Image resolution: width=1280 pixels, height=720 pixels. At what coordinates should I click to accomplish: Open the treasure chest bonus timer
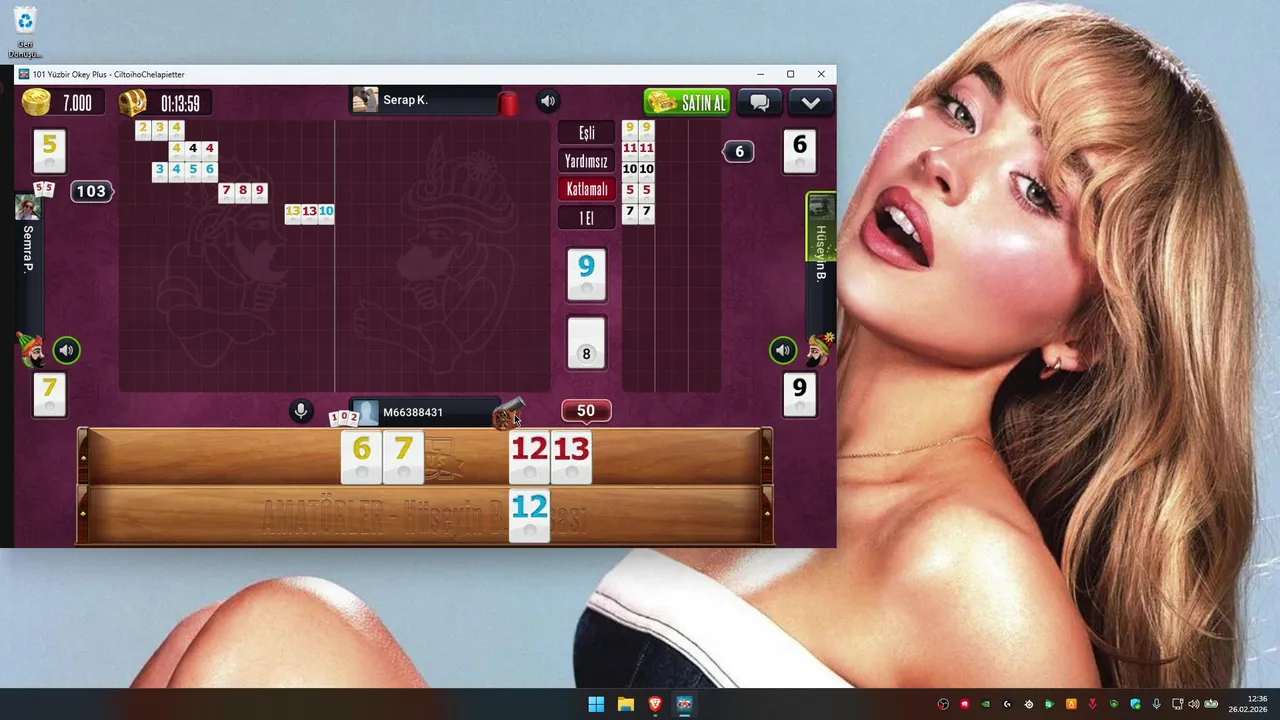(x=133, y=102)
